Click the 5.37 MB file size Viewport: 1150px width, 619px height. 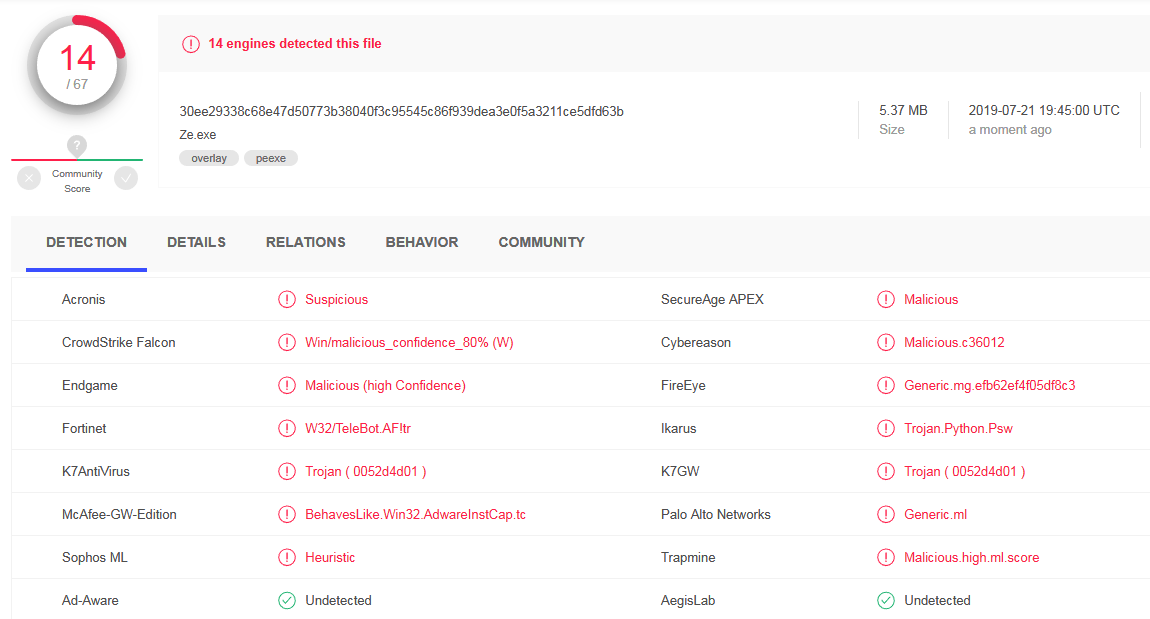pyautogui.click(x=904, y=111)
